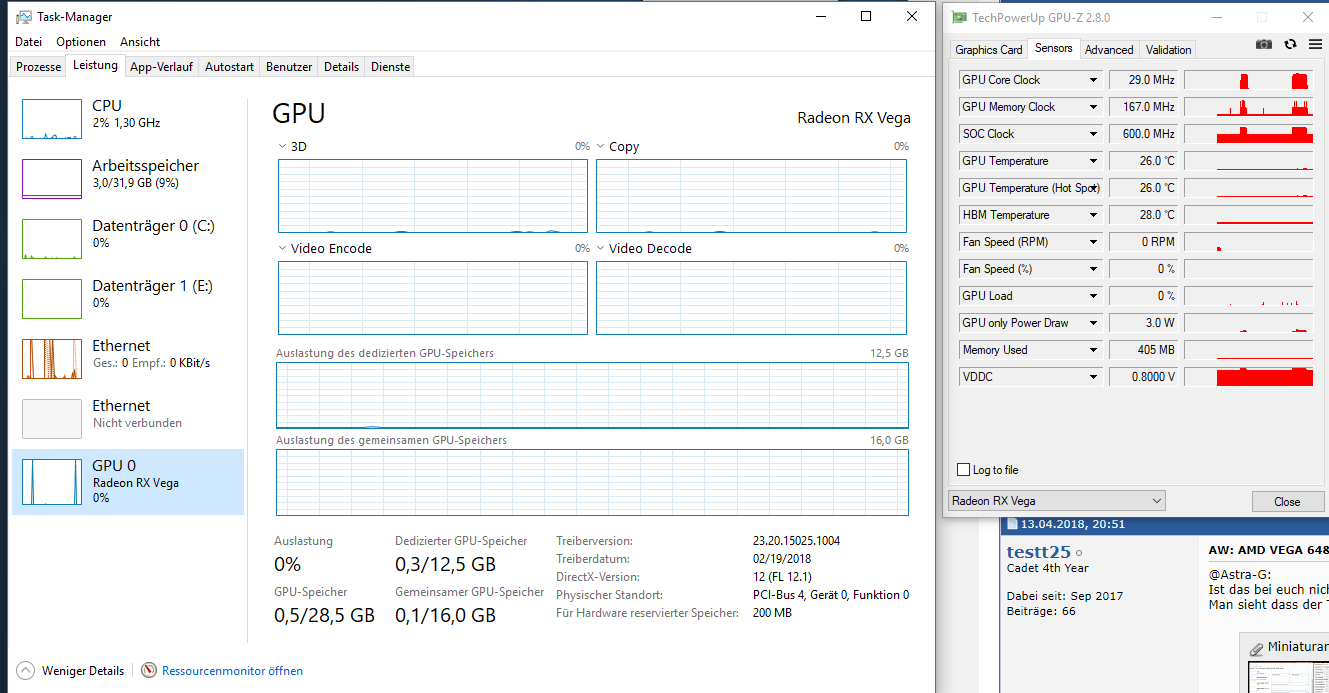Click the 3D engine usage graph
This screenshot has height=693, width=1329.
[x=433, y=195]
